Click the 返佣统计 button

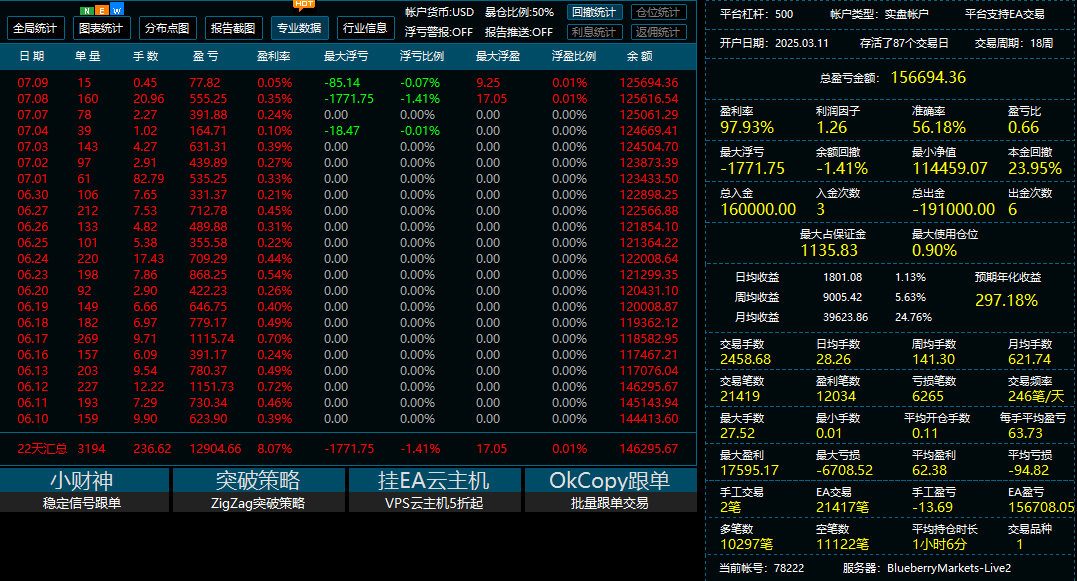[x=658, y=32]
